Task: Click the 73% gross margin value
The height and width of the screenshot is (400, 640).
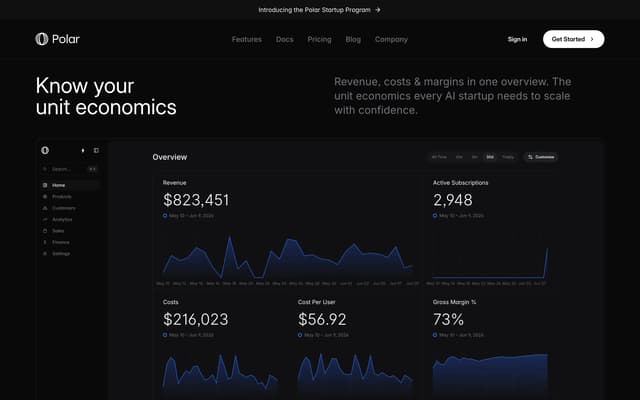Action: pos(448,319)
